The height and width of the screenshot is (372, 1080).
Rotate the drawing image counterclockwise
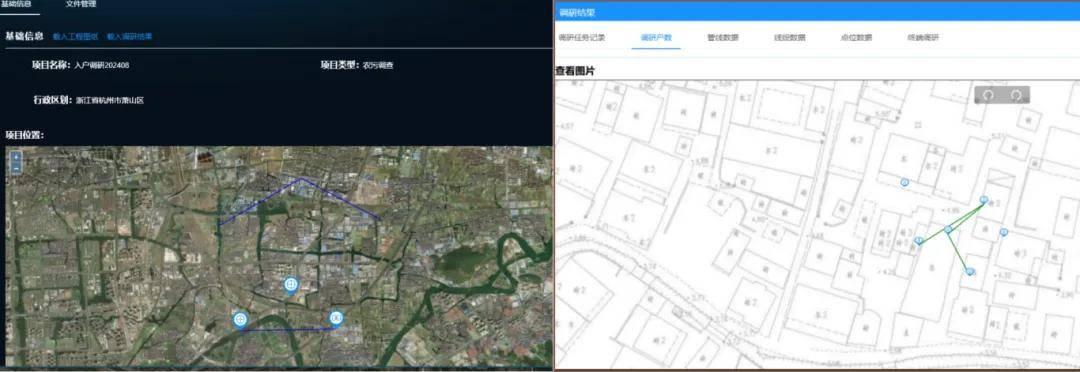click(988, 95)
